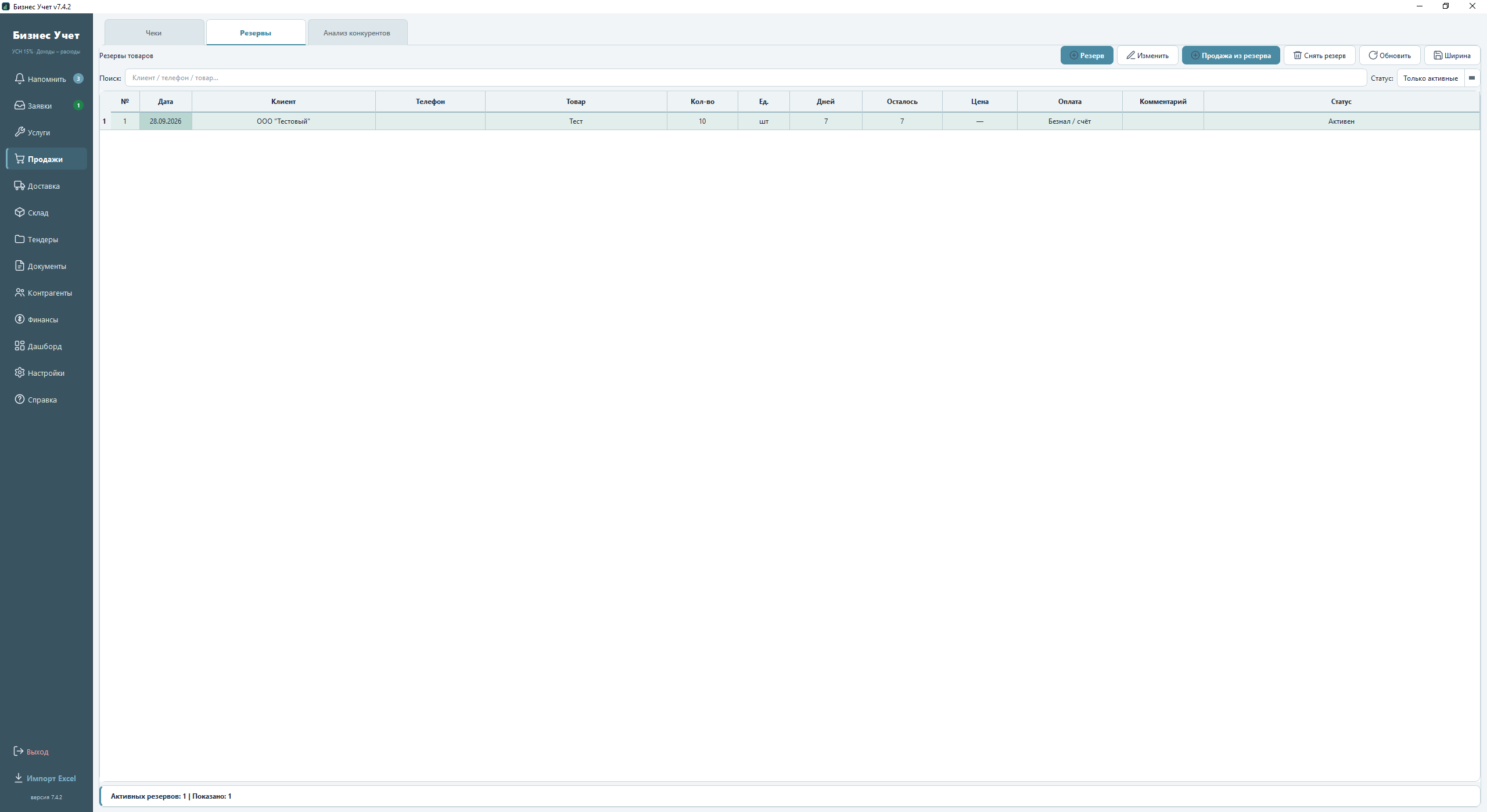Viewport: 1487px width, 812px height.
Task: Start Импорт Excel
Action: coord(46,778)
